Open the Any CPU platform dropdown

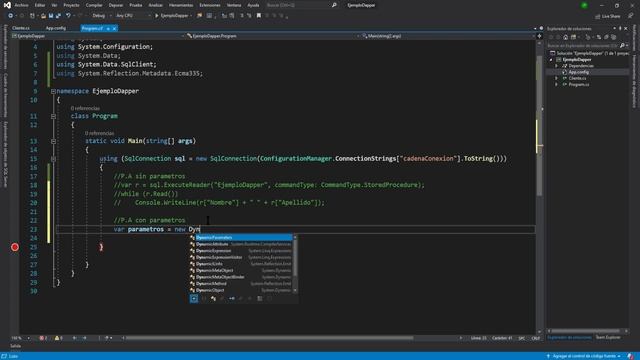pos(133,16)
